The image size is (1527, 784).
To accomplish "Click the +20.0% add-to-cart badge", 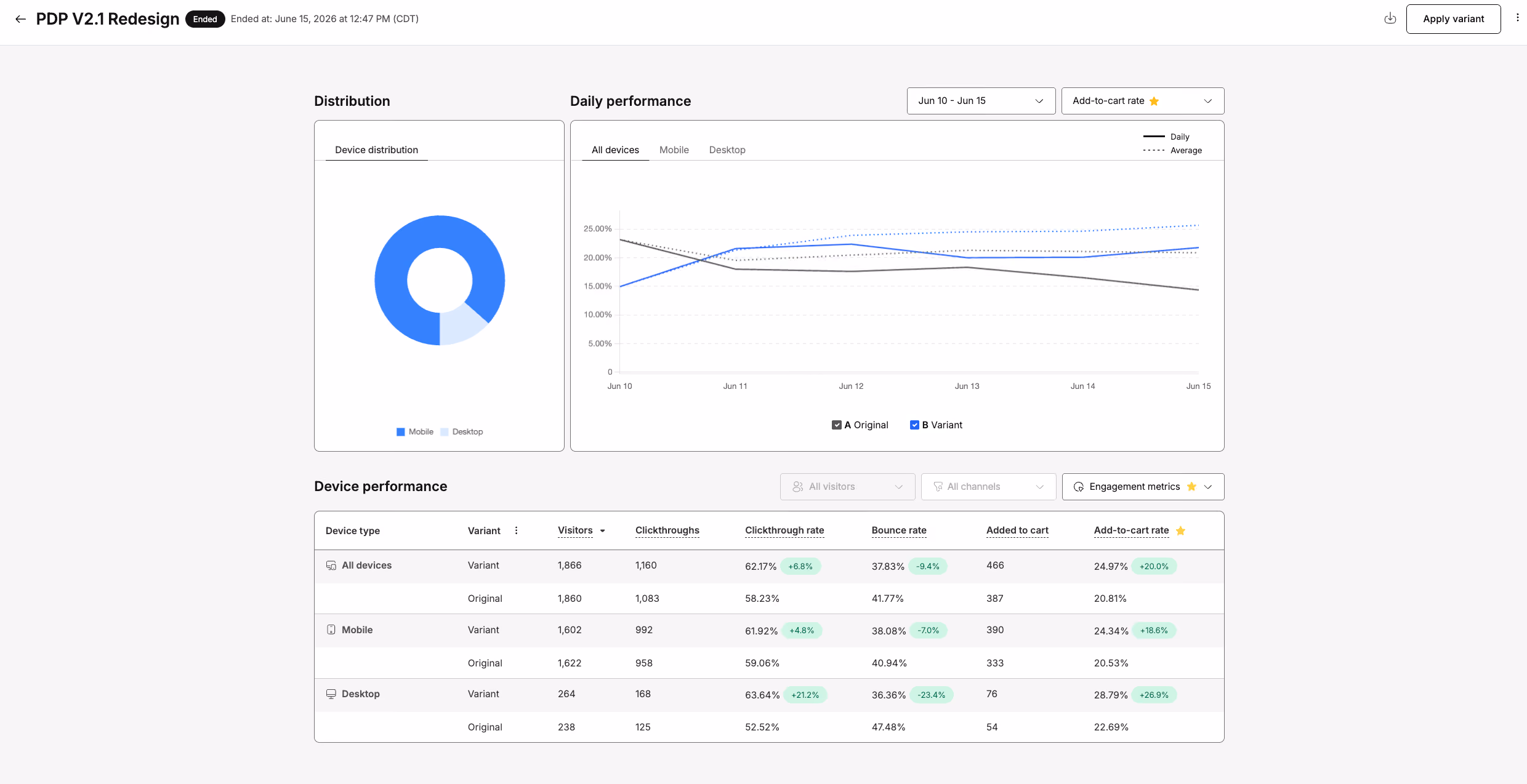I will coord(1153,567).
